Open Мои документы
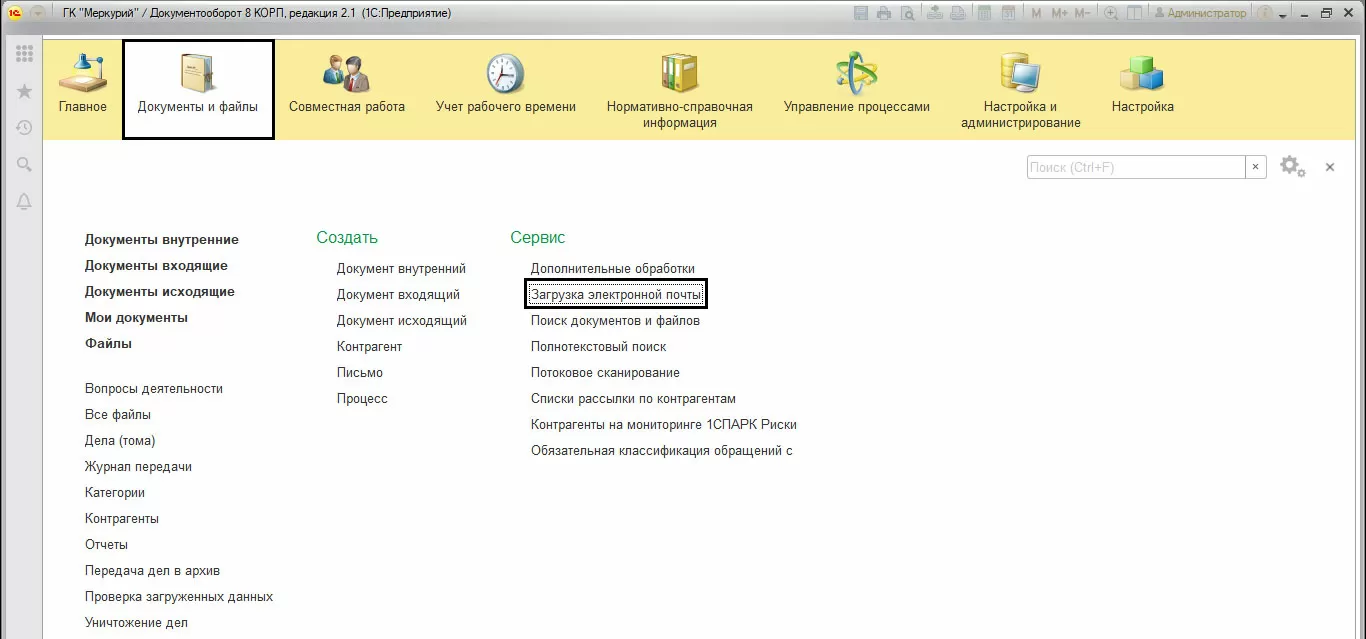The width and height of the screenshot is (1366, 639). pos(136,318)
